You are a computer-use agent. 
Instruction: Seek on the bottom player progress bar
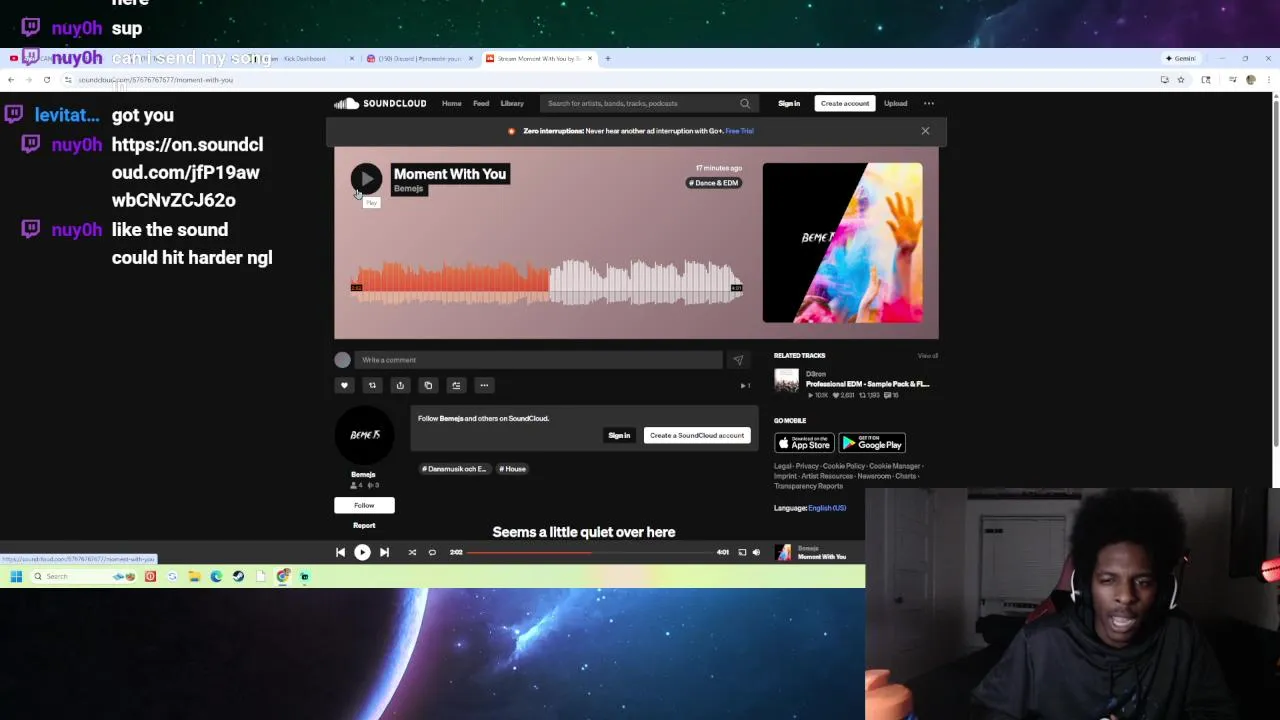tap(590, 552)
